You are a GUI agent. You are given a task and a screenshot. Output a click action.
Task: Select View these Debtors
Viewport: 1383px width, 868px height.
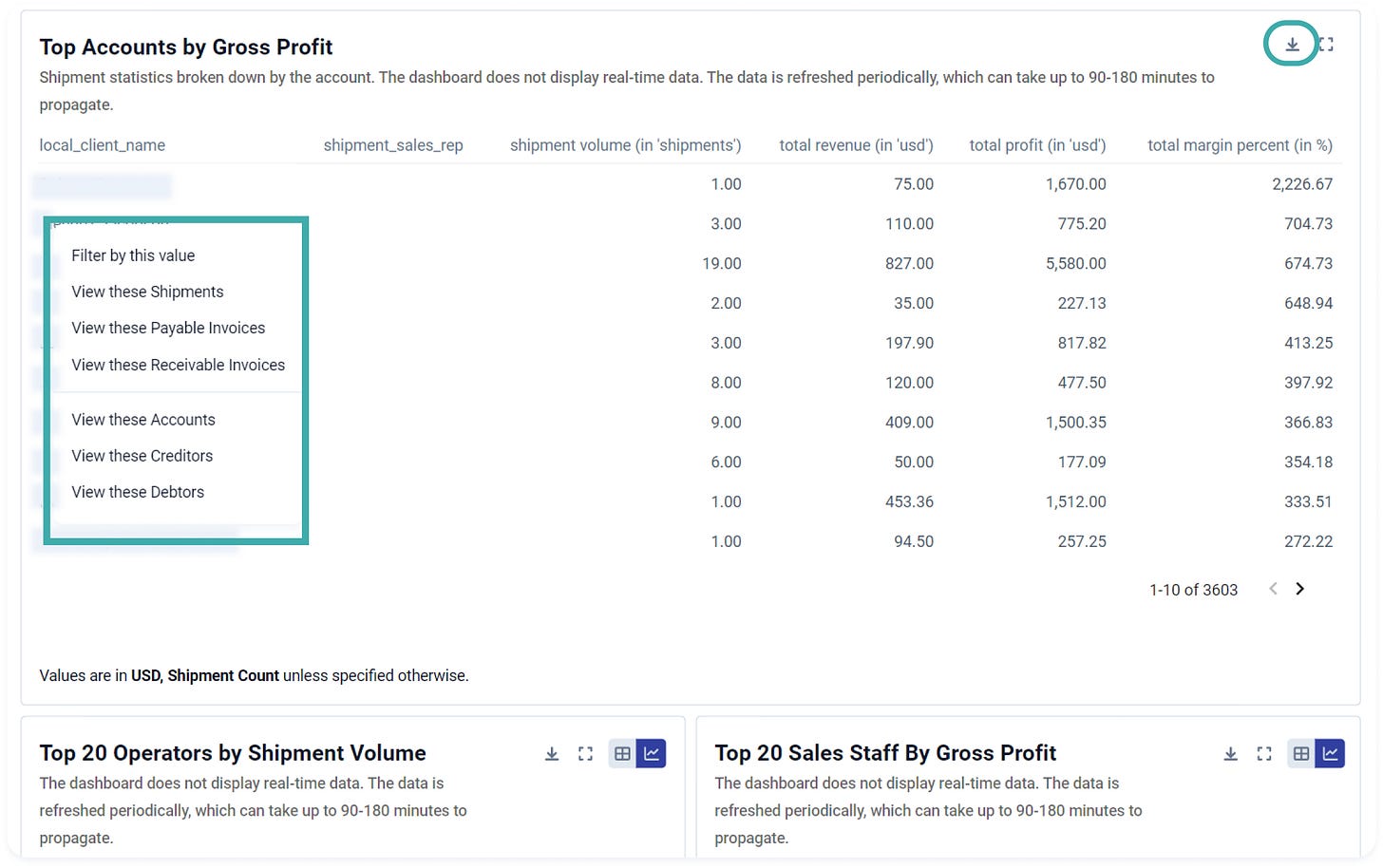click(138, 492)
